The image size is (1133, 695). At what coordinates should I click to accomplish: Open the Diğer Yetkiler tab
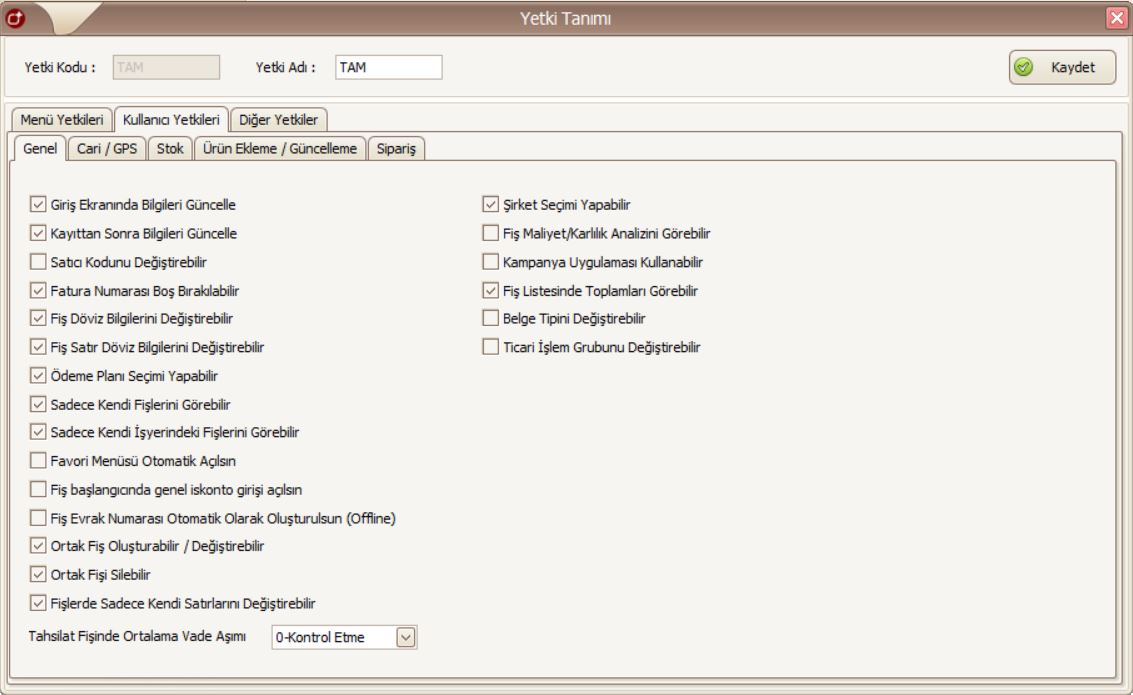278,121
